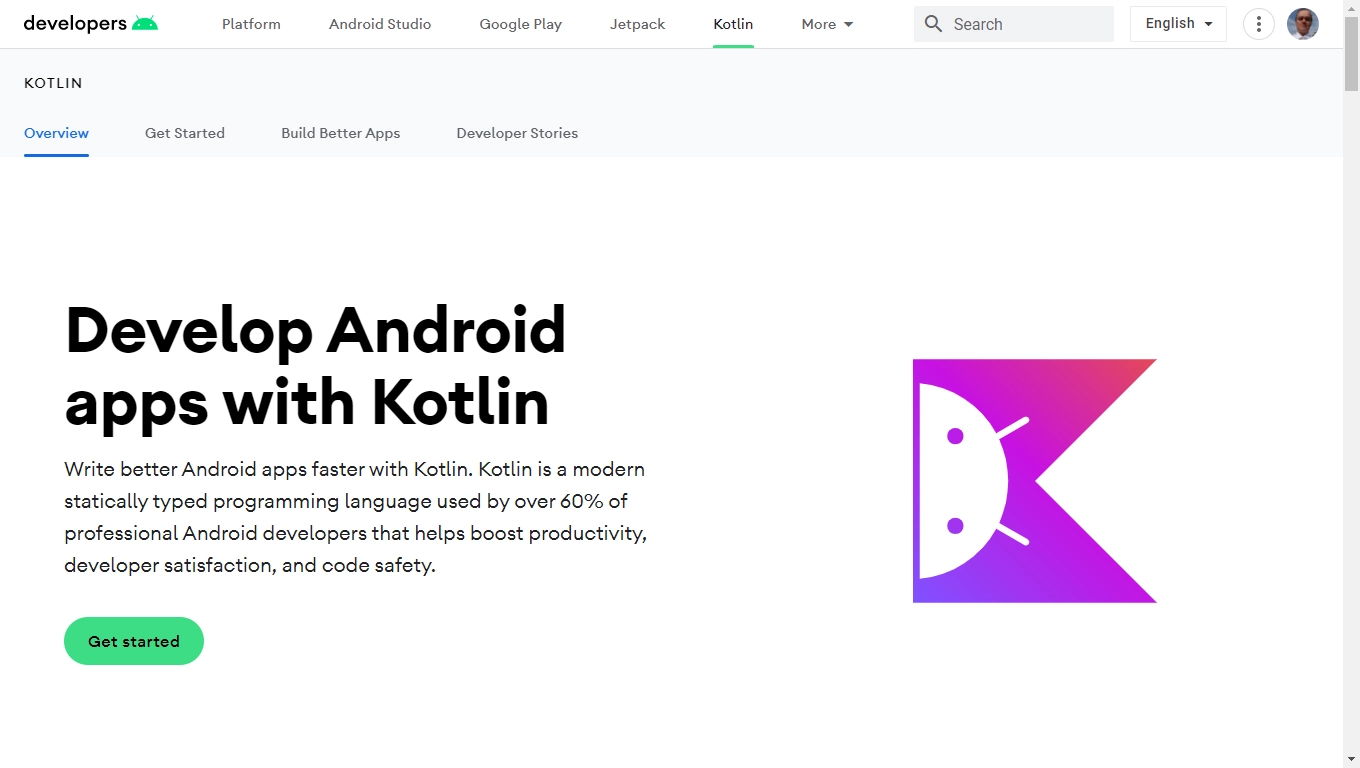This screenshot has width=1360, height=768.
Task: Select the Developer Stories tab
Action: pos(517,133)
